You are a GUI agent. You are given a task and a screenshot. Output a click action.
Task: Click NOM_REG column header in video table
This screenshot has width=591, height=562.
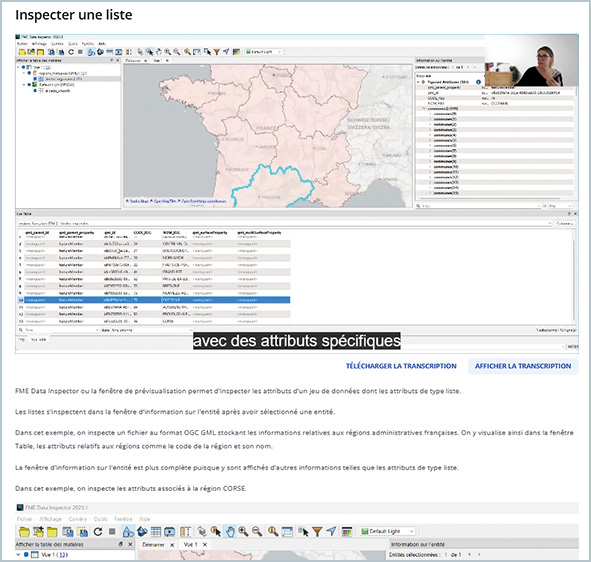[x=171, y=233]
